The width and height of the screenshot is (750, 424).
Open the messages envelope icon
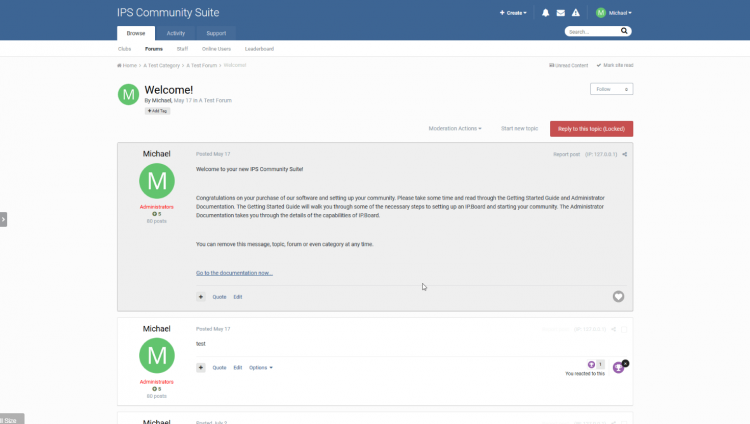tap(560, 13)
